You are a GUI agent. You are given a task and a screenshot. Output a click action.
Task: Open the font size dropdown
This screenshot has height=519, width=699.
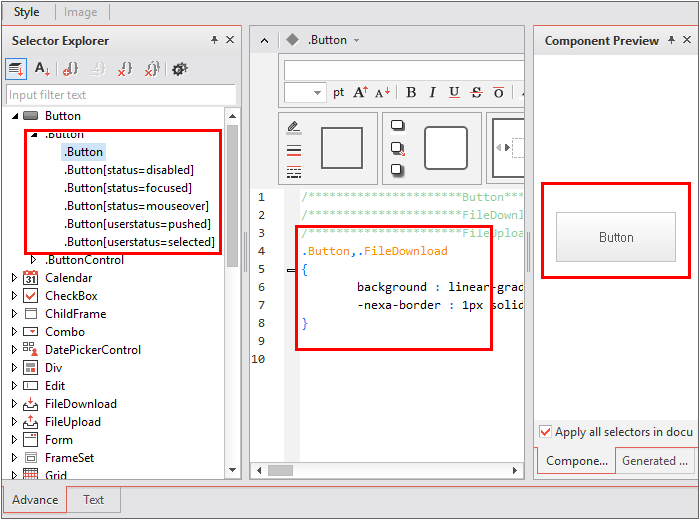point(317,93)
